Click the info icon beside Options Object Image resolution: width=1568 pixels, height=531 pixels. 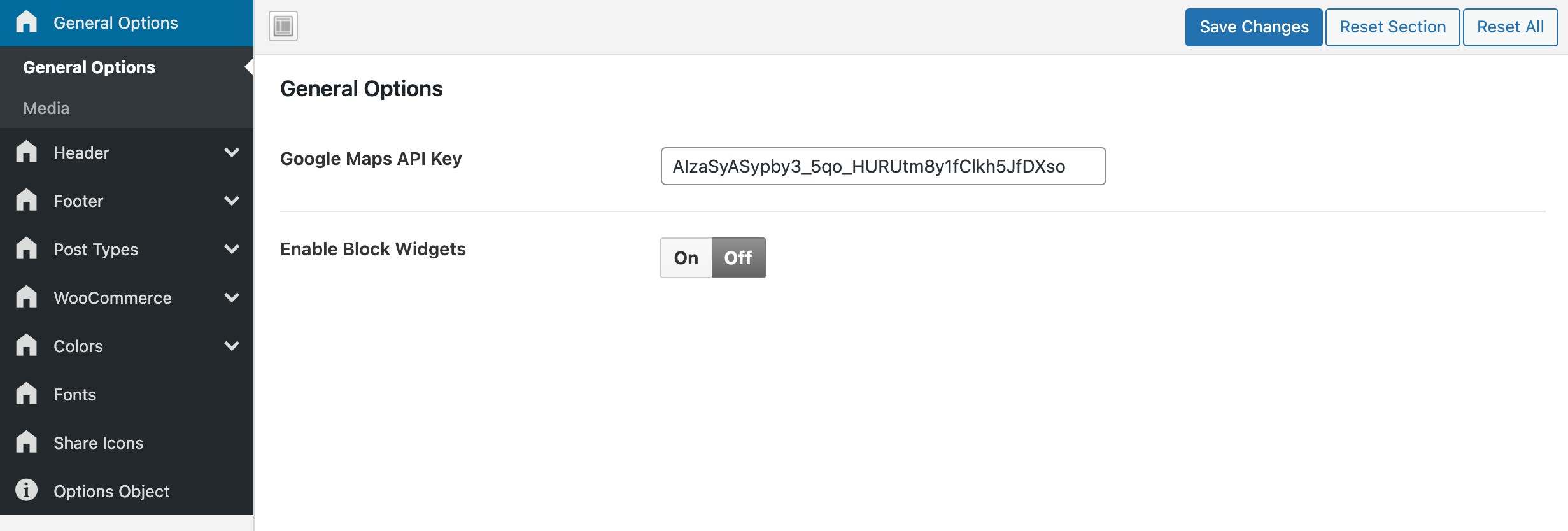click(x=26, y=490)
